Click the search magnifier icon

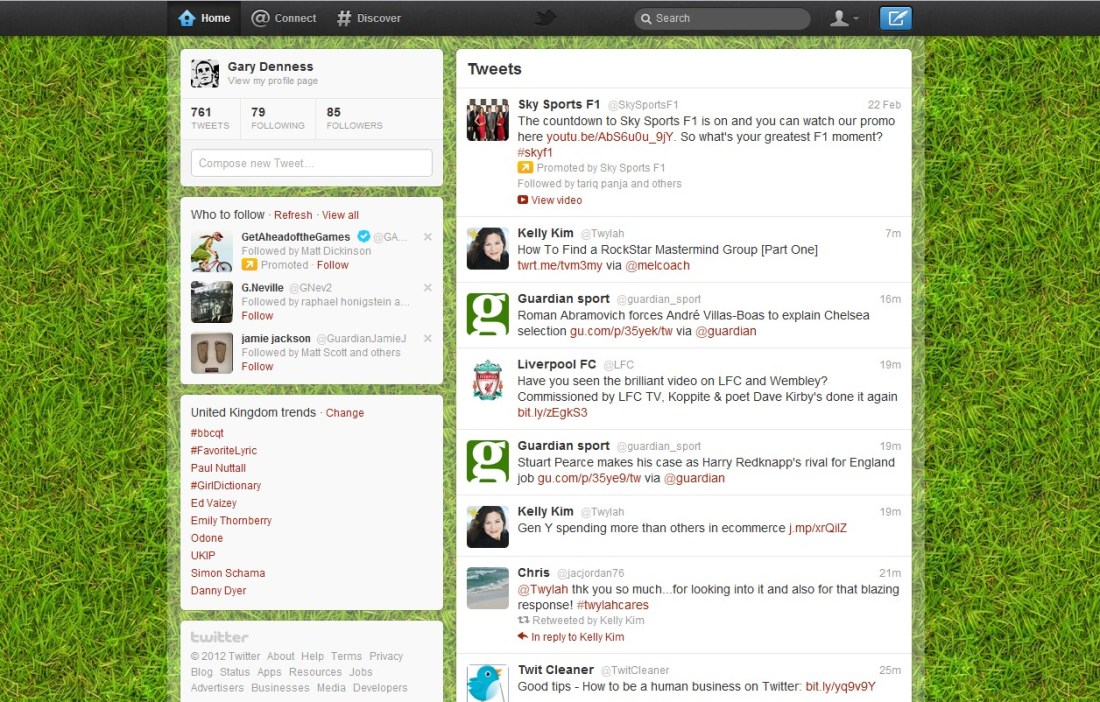coord(646,18)
